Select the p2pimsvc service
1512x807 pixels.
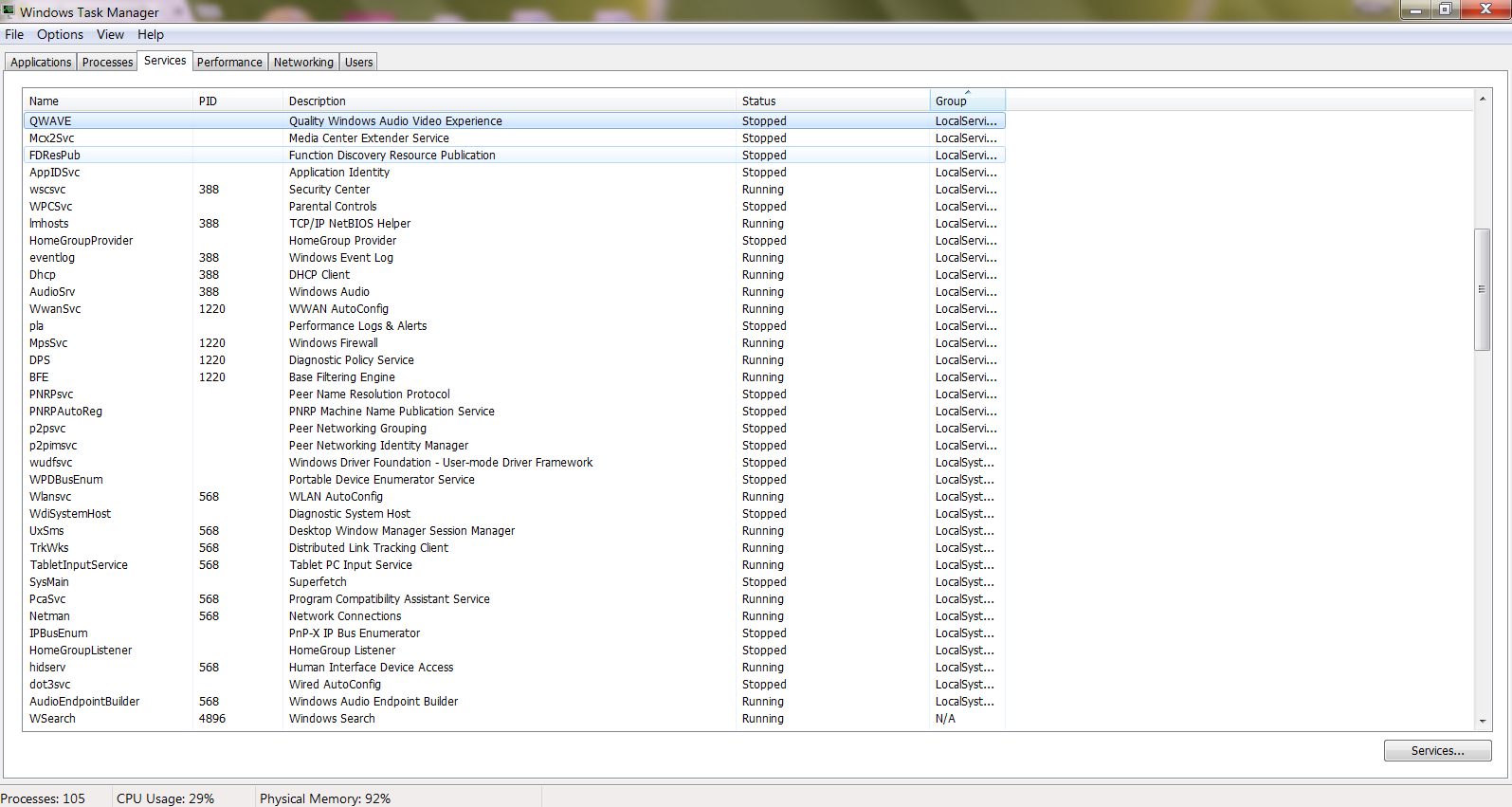click(514, 445)
